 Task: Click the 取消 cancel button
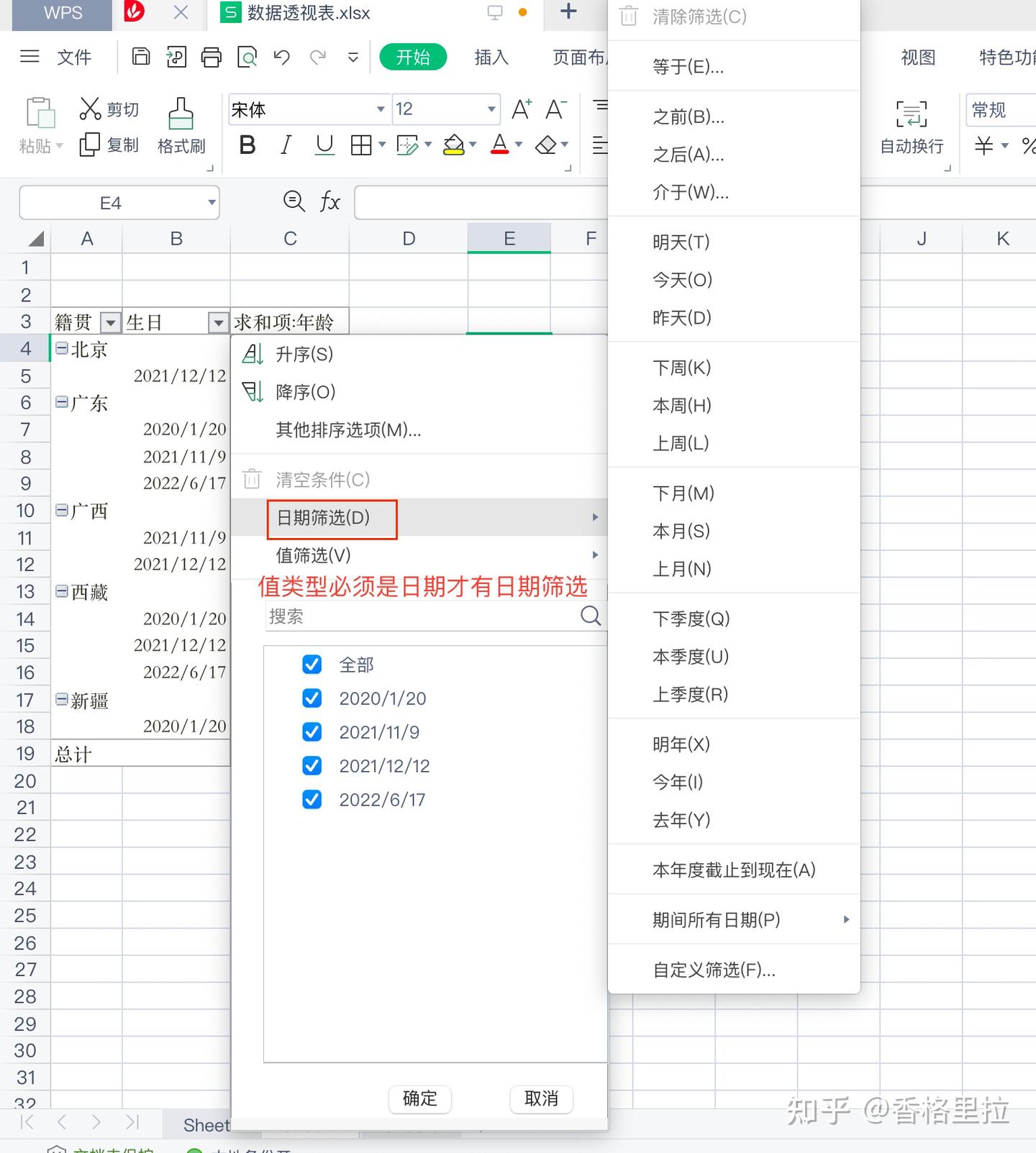[x=542, y=1098]
